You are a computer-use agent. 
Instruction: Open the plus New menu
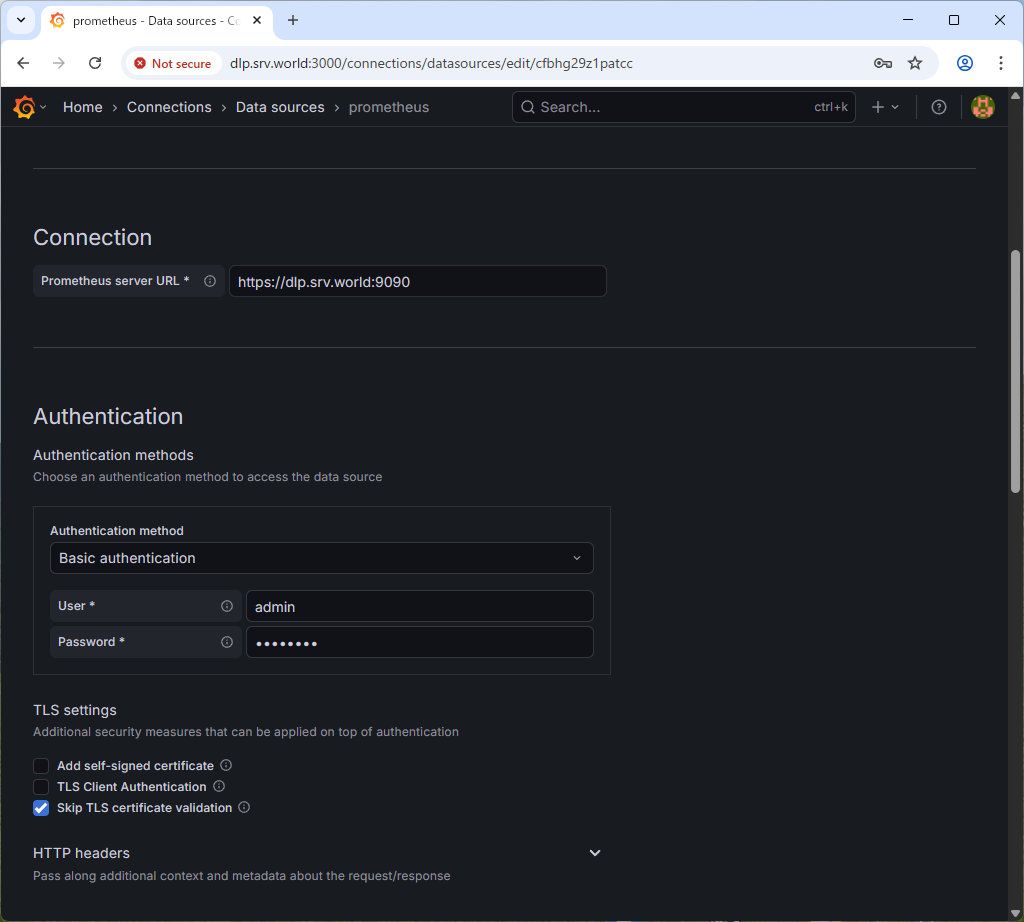(885, 107)
